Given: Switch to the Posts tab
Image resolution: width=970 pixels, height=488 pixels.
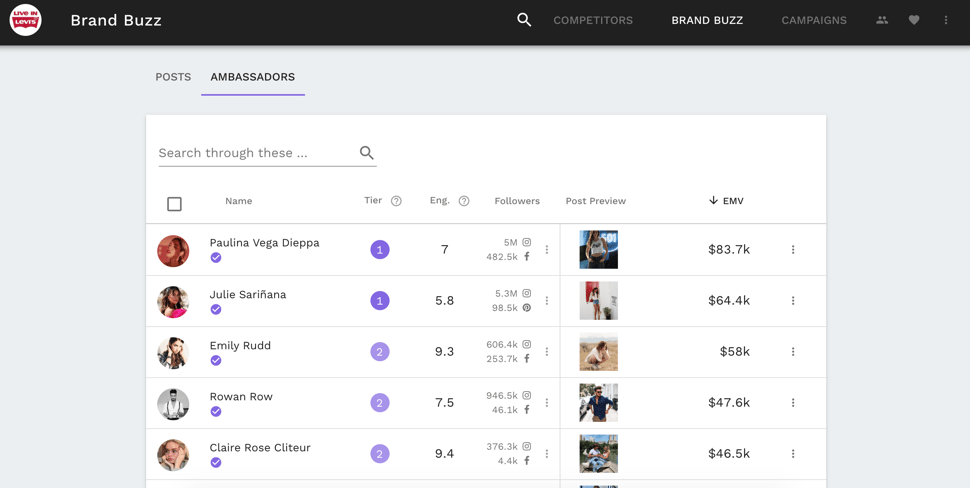Looking at the screenshot, I should [x=173, y=77].
